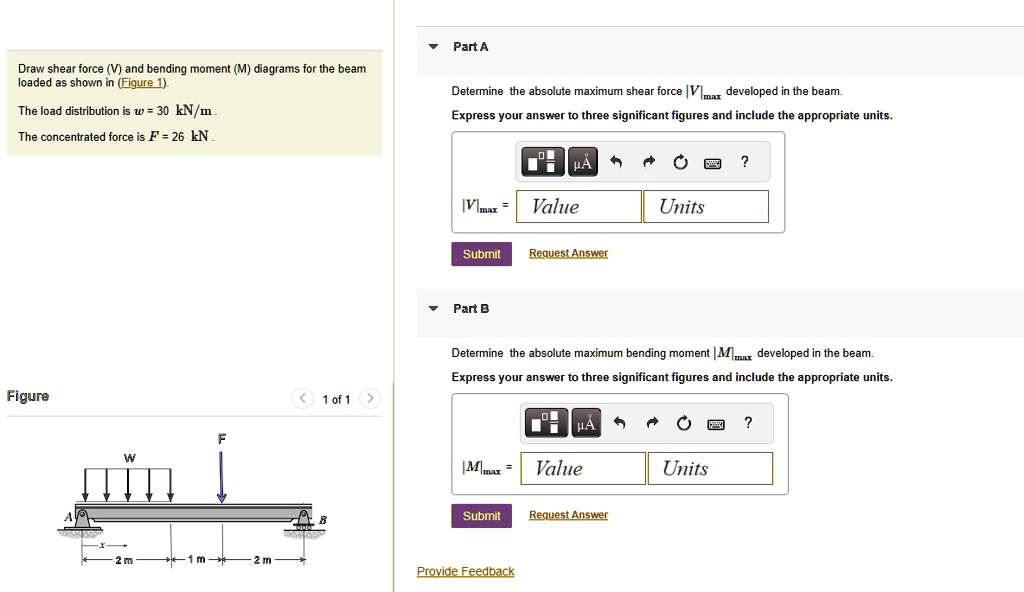Click Request Answer under Part B
Image resolution: width=1024 pixels, height=592 pixels.
pos(568,514)
